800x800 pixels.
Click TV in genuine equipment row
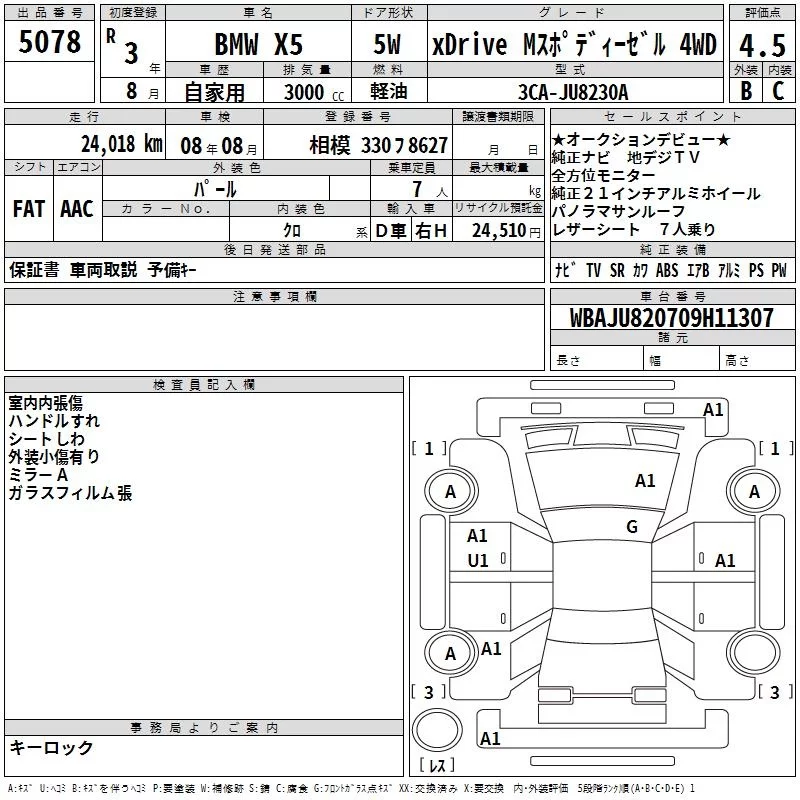[x=593, y=270]
